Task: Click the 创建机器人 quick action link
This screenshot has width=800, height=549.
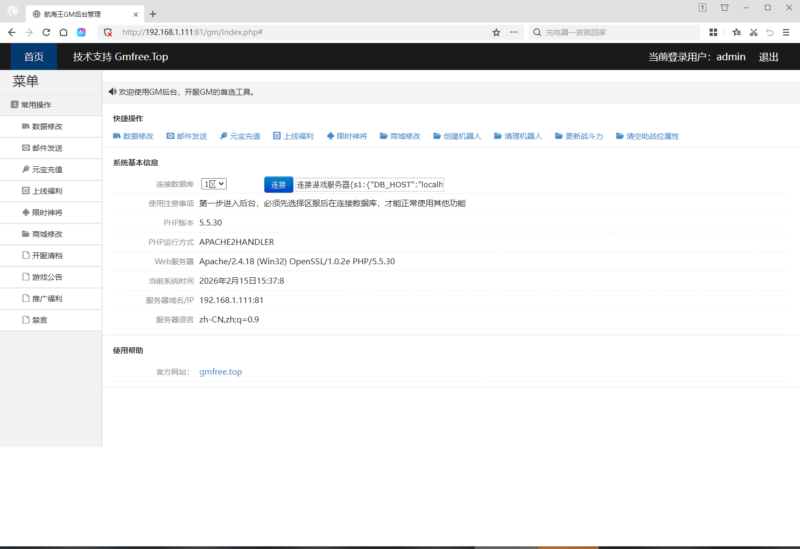Action: (x=457, y=136)
